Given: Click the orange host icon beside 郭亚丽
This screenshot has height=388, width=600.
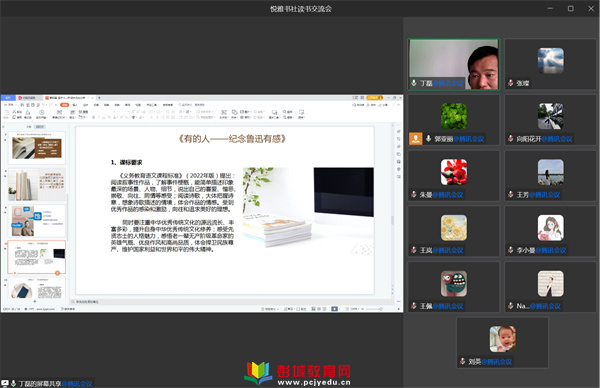Looking at the screenshot, I should (416, 139).
